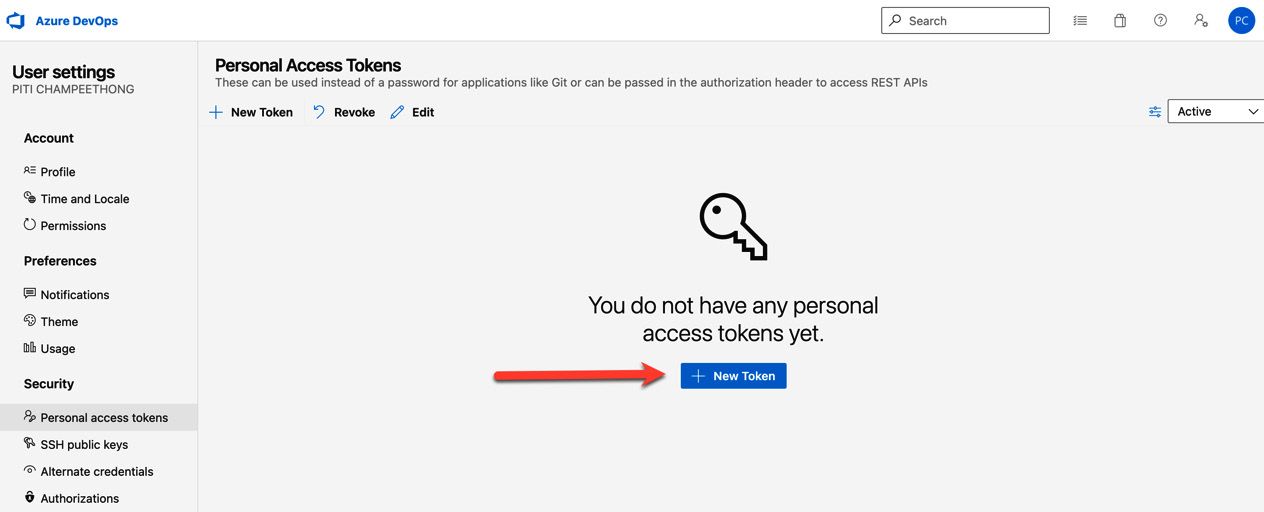Screen dimensions: 1264x512
Task: Click the User settings sidebar title
Action: click(x=63, y=72)
